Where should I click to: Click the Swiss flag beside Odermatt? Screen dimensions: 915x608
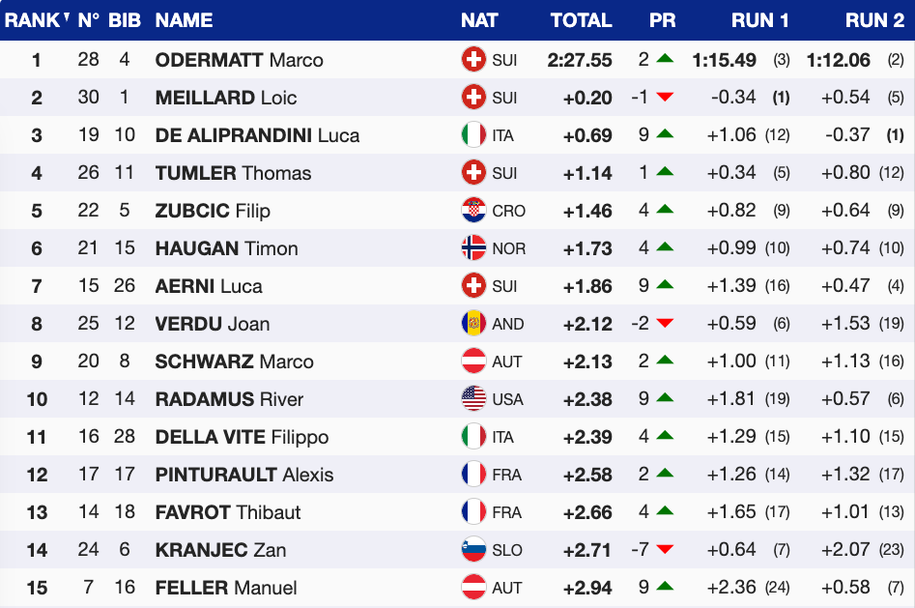click(473, 60)
